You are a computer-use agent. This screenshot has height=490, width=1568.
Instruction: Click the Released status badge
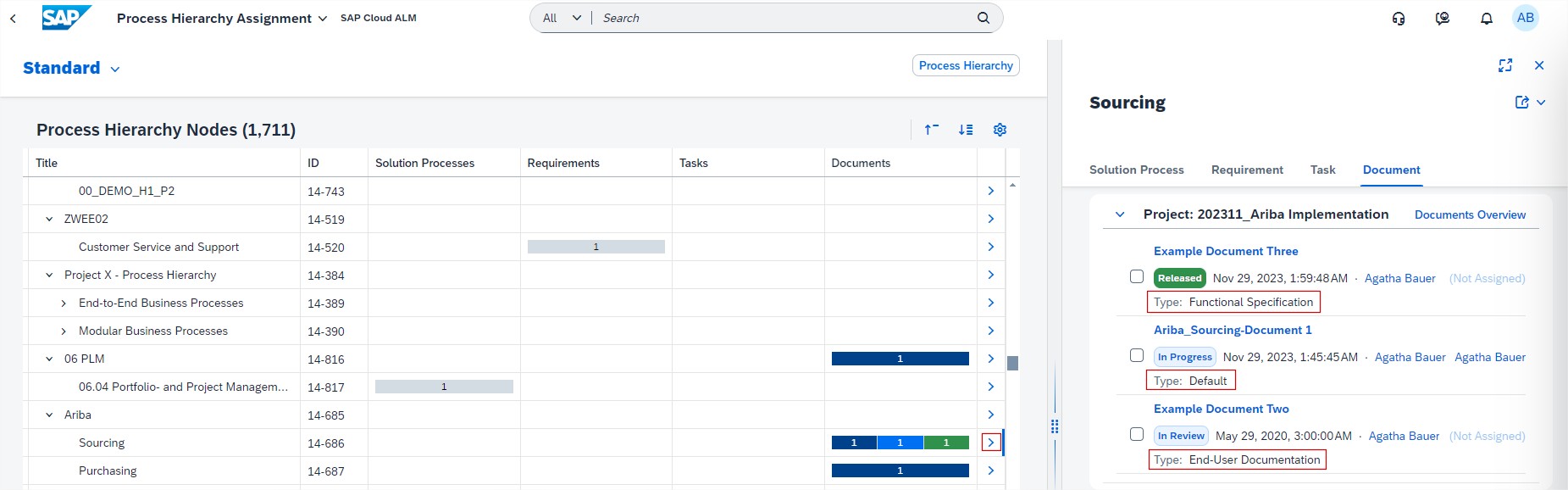point(1179,278)
